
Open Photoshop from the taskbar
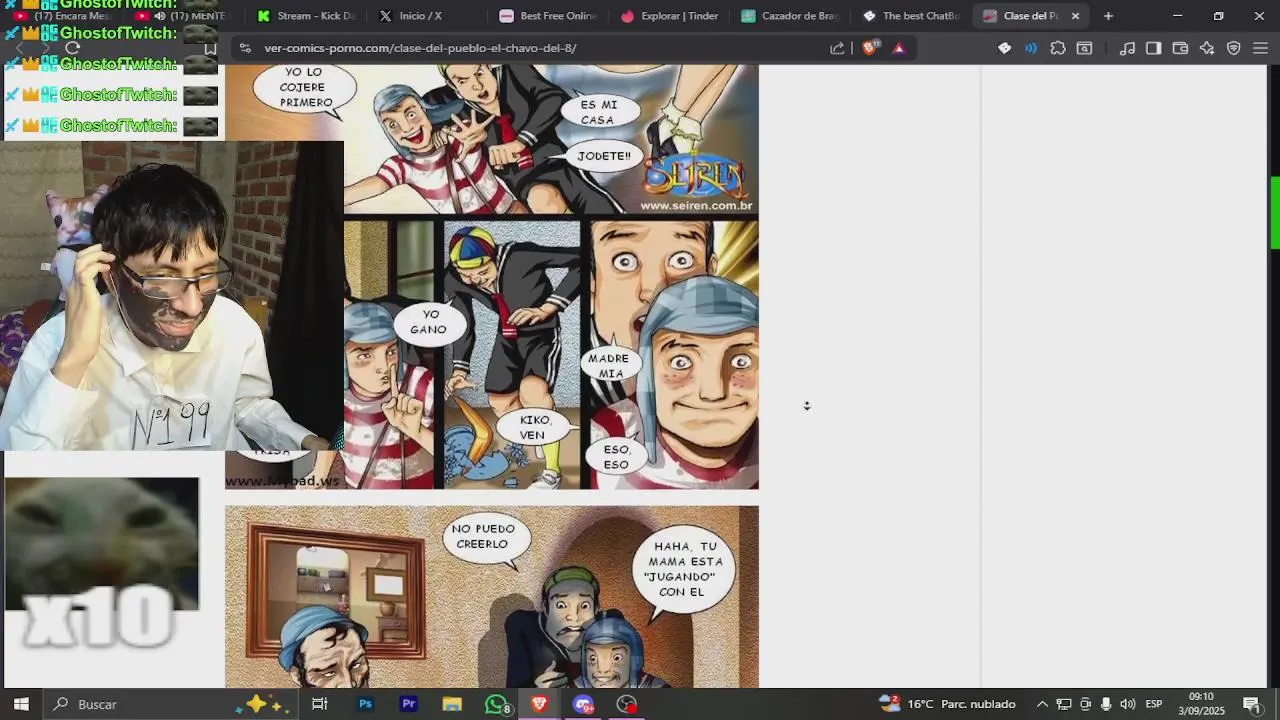[365, 704]
